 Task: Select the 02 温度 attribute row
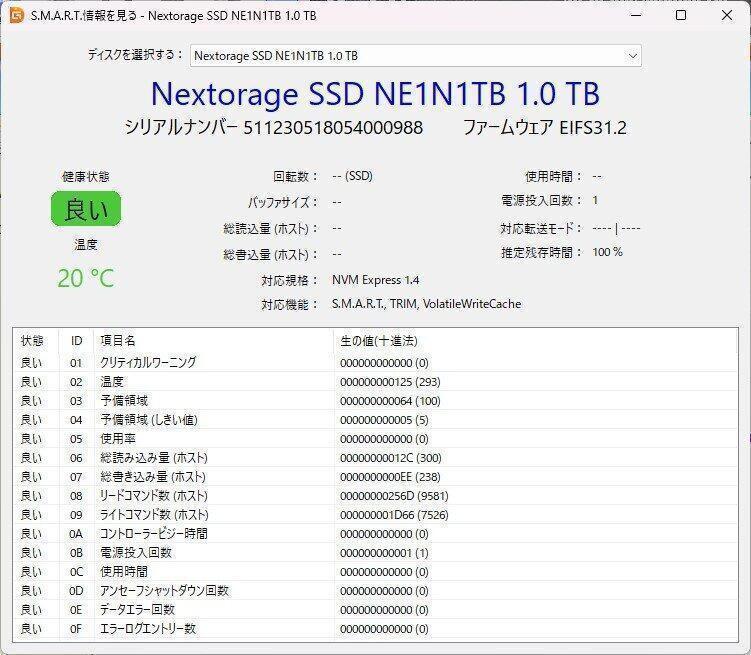point(376,382)
